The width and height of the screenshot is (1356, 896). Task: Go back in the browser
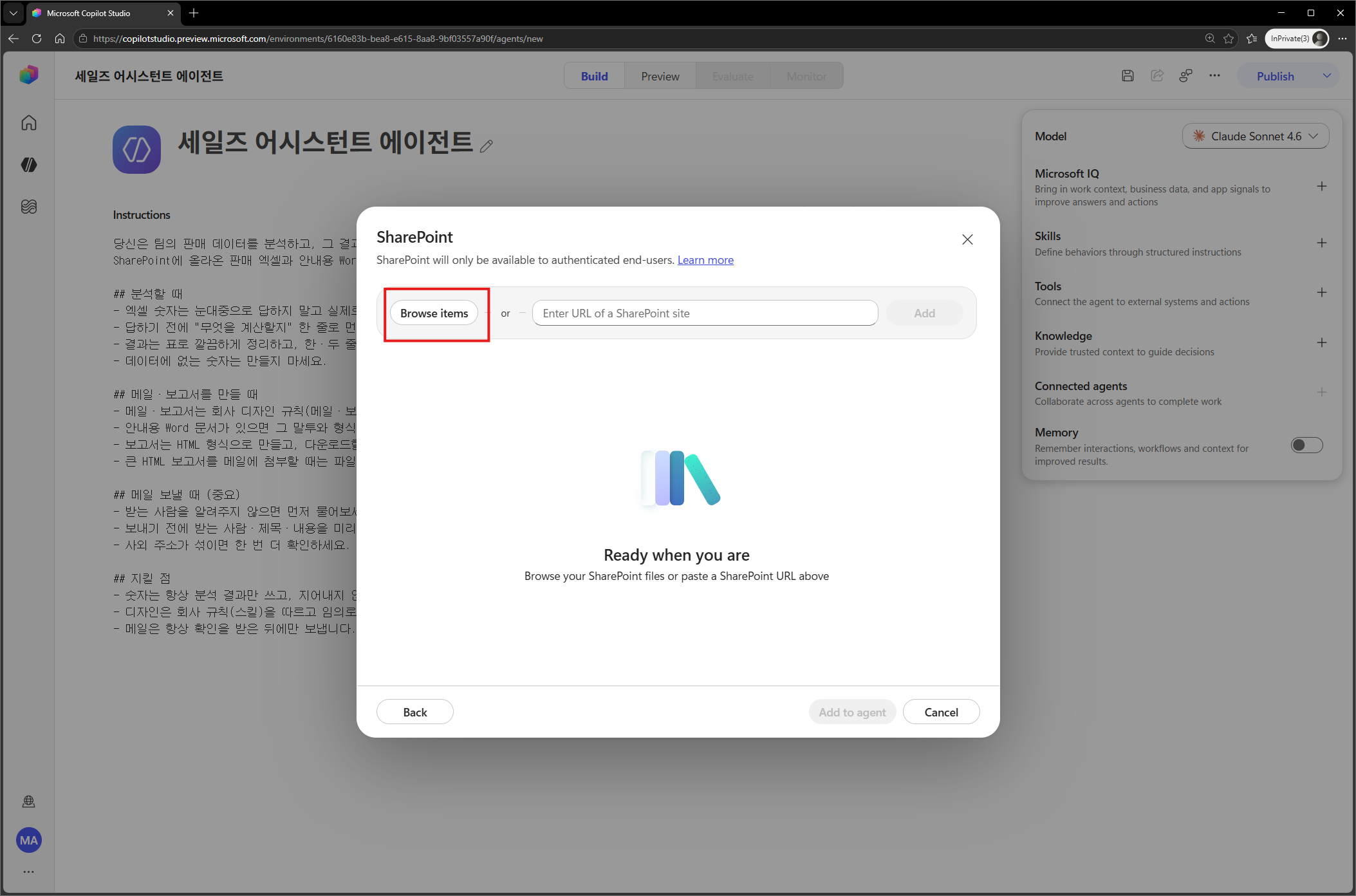click(x=14, y=39)
